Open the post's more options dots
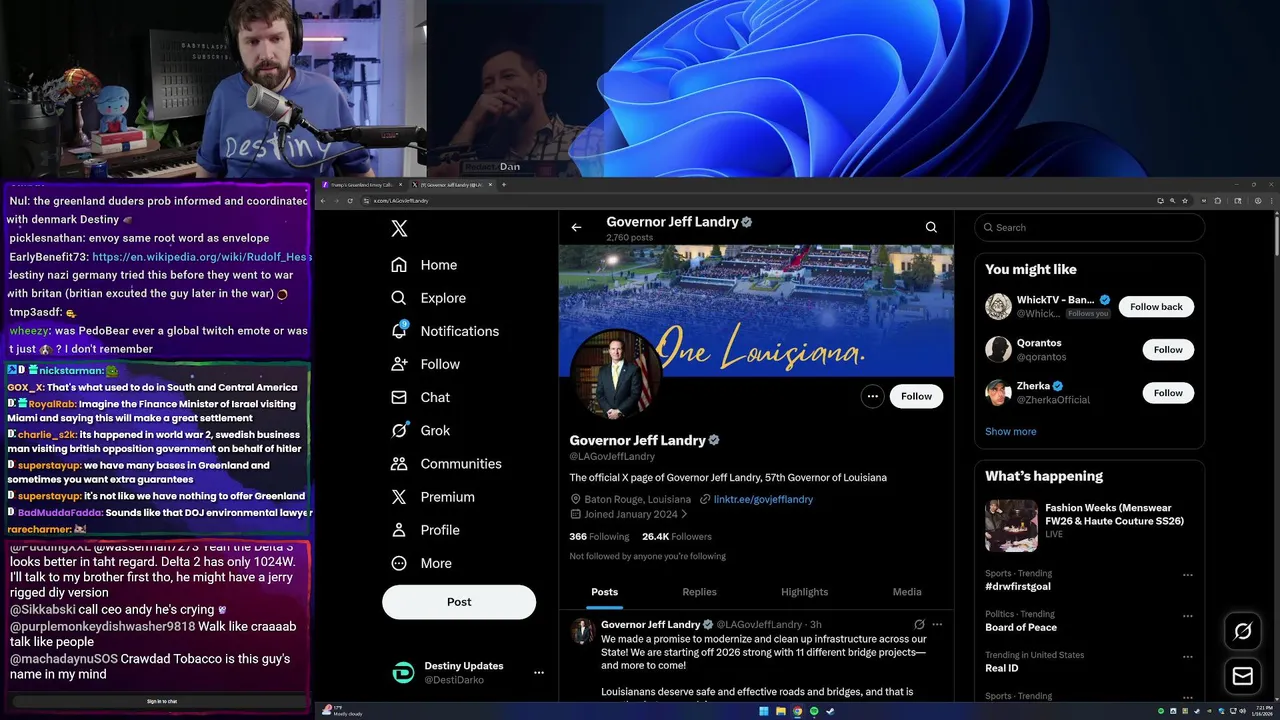Viewport: 1280px width, 720px height. point(937,624)
